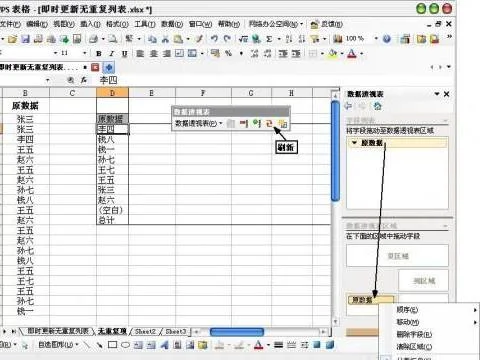Viewport: 480px width, 360px height.
Task: Open the 自选图形 AutoShapes dropdown
Action: tap(58, 345)
